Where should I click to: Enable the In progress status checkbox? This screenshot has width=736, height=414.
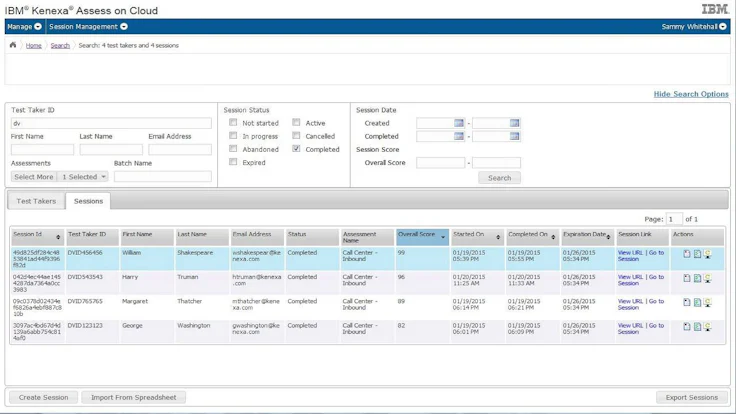click(x=233, y=136)
